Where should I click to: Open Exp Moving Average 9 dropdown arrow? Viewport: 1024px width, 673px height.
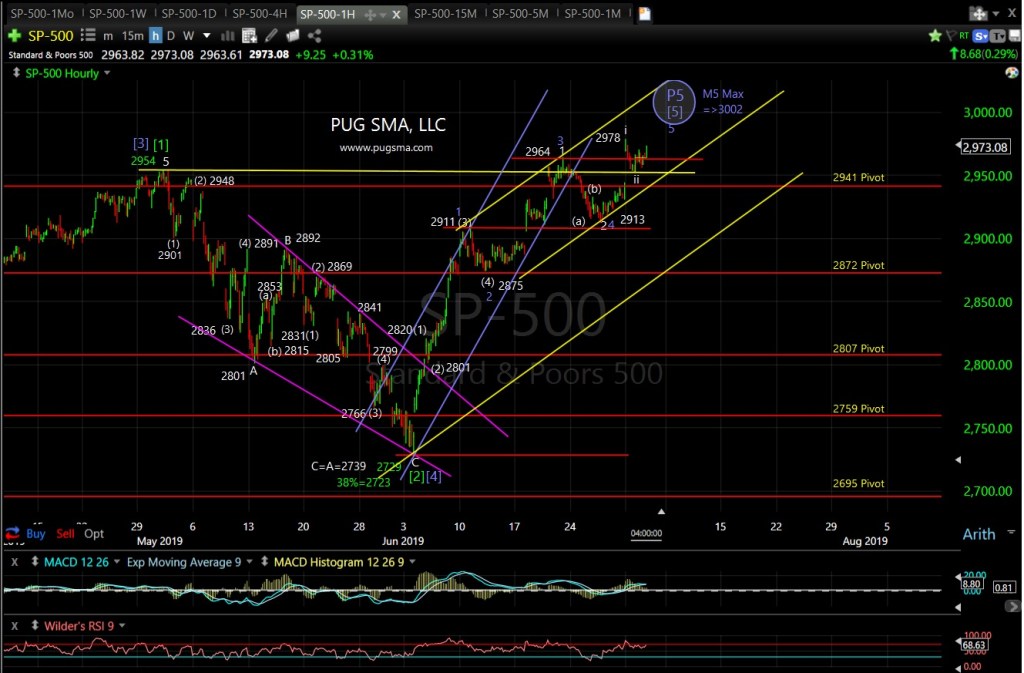pyautogui.click(x=249, y=561)
